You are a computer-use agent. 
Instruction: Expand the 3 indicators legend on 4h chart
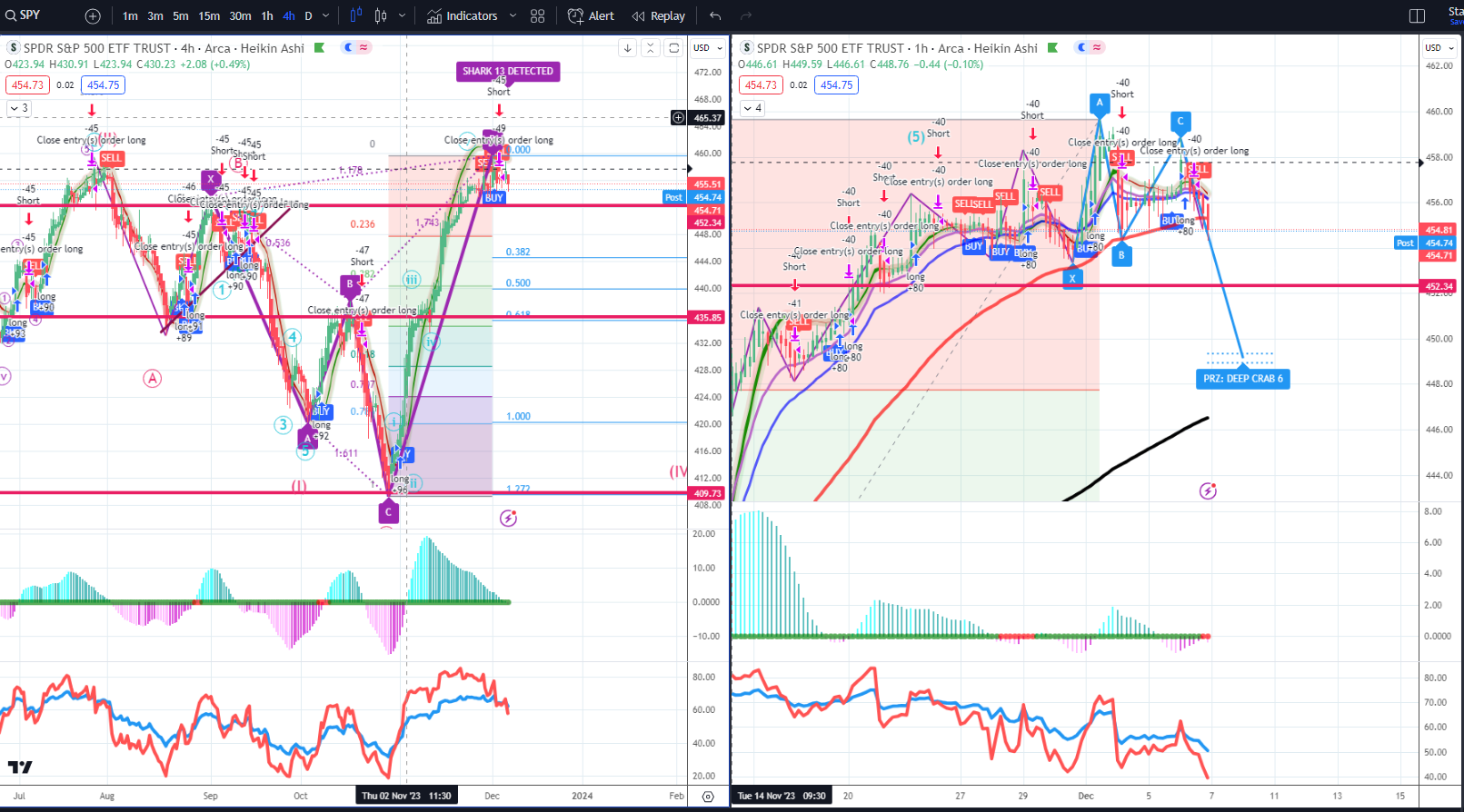(x=19, y=108)
